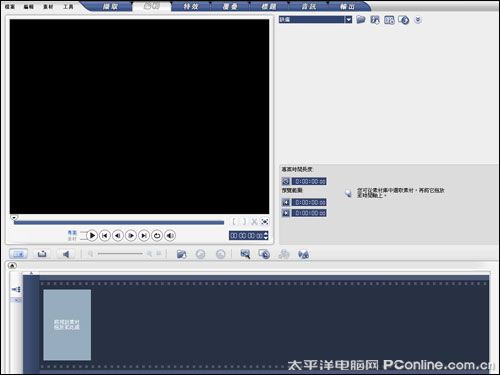
Task: Switch to the 輸出 (Share) step tab
Action: pyautogui.click(x=347, y=6)
